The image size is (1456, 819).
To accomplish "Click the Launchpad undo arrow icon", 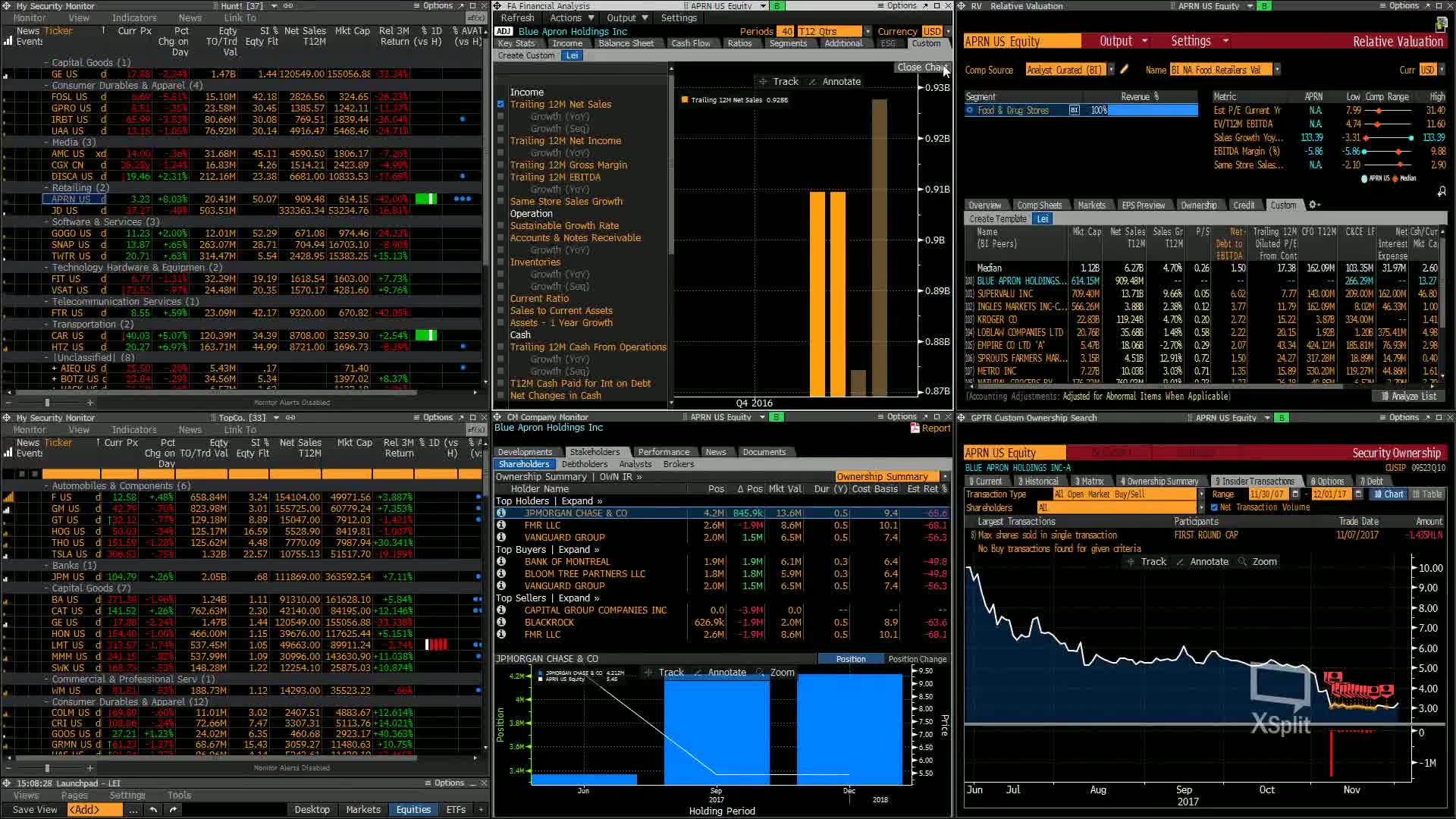I will (x=153, y=809).
